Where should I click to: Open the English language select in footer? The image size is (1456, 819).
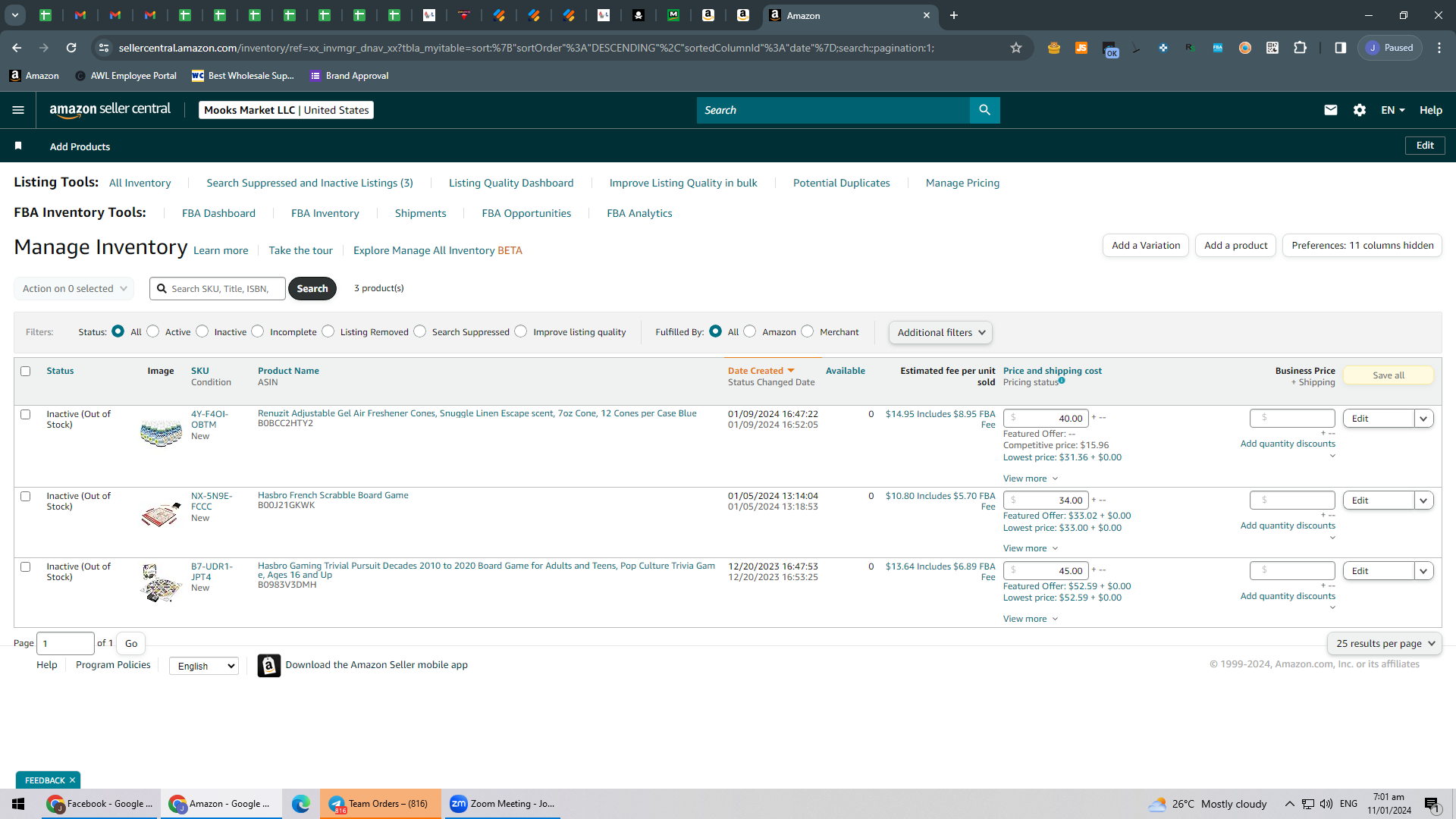point(204,666)
